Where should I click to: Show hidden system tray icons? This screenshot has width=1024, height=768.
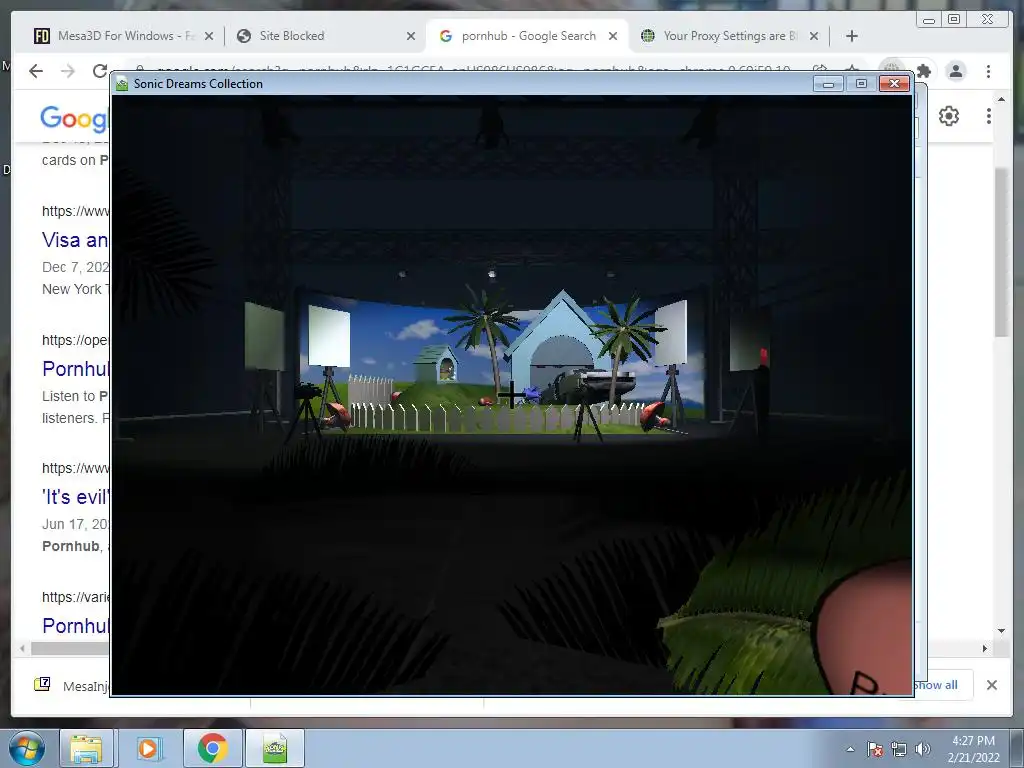(x=850, y=749)
